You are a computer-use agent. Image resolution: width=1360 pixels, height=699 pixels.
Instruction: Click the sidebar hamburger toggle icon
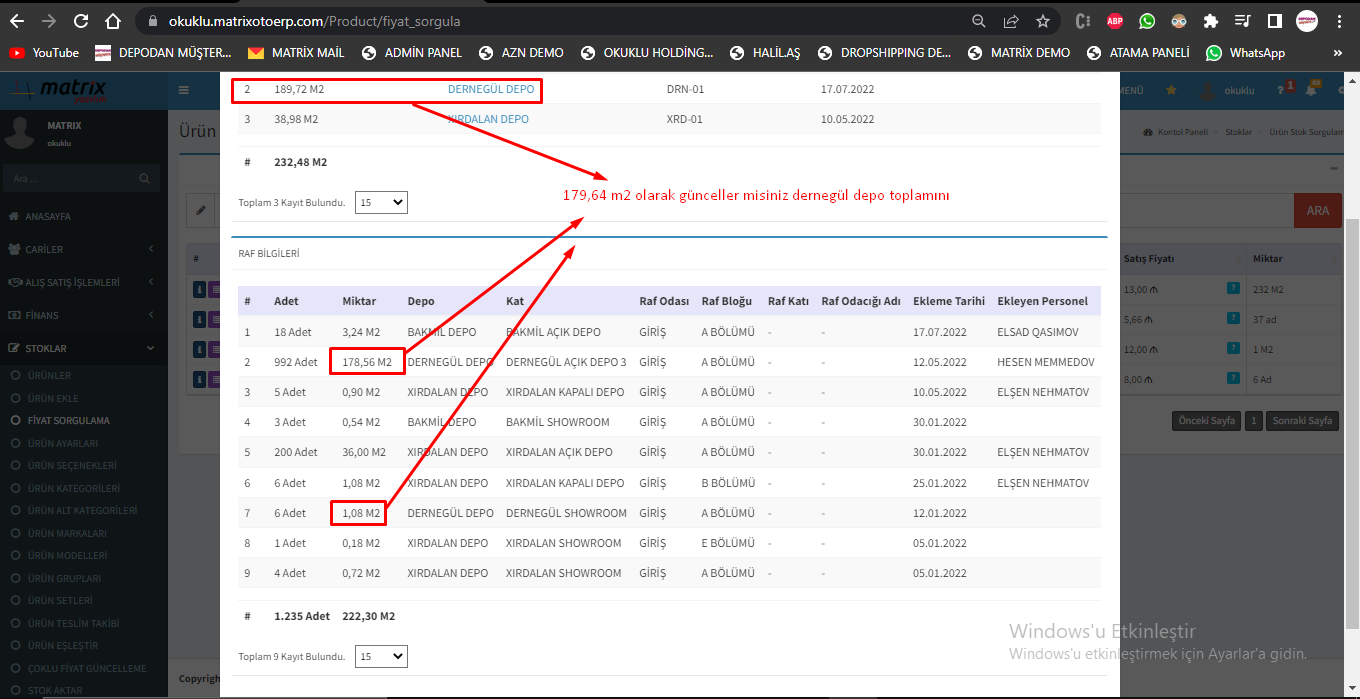(x=184, y=91)
